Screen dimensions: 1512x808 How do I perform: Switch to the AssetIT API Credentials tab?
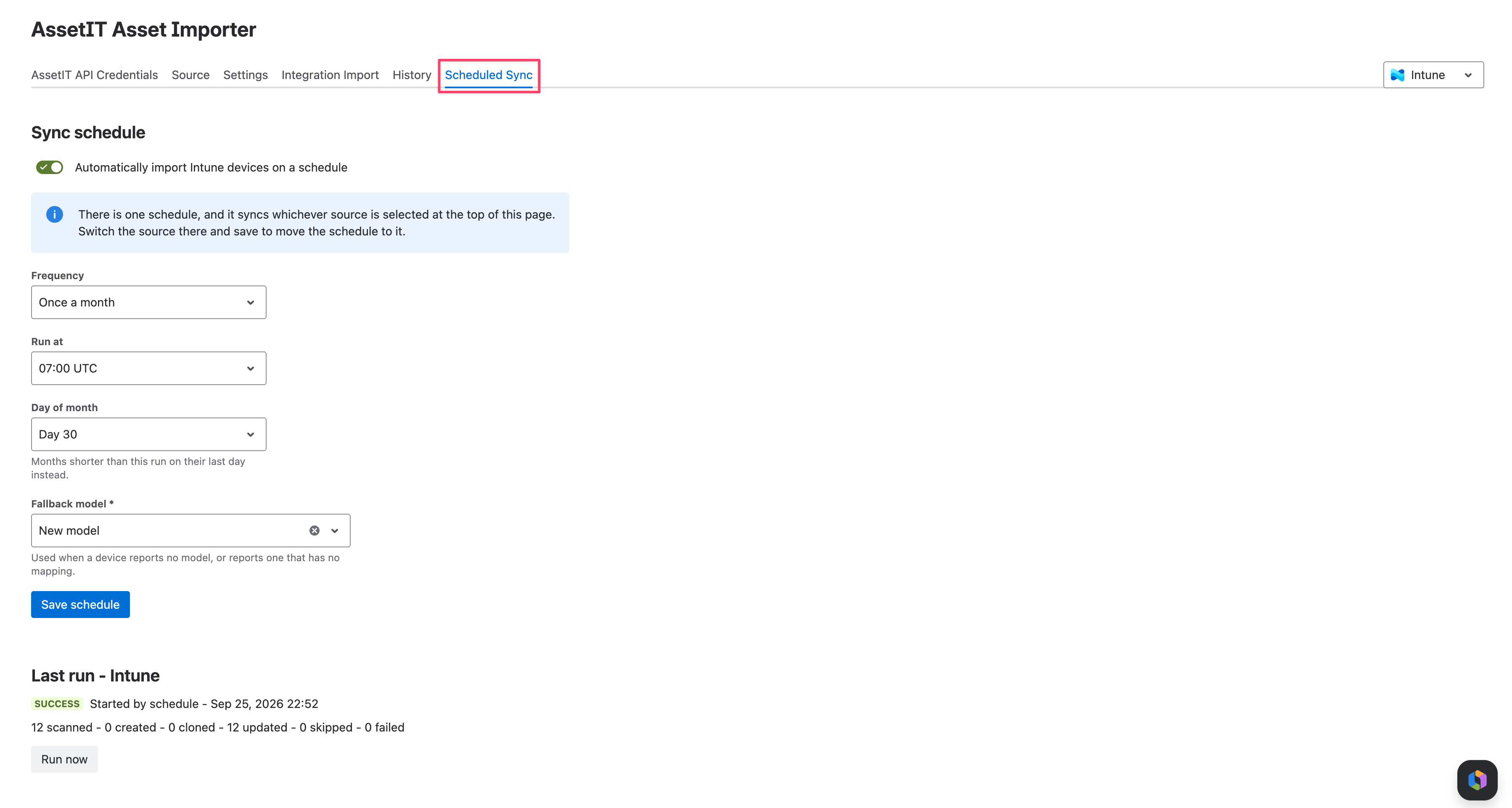click(95, 75)
